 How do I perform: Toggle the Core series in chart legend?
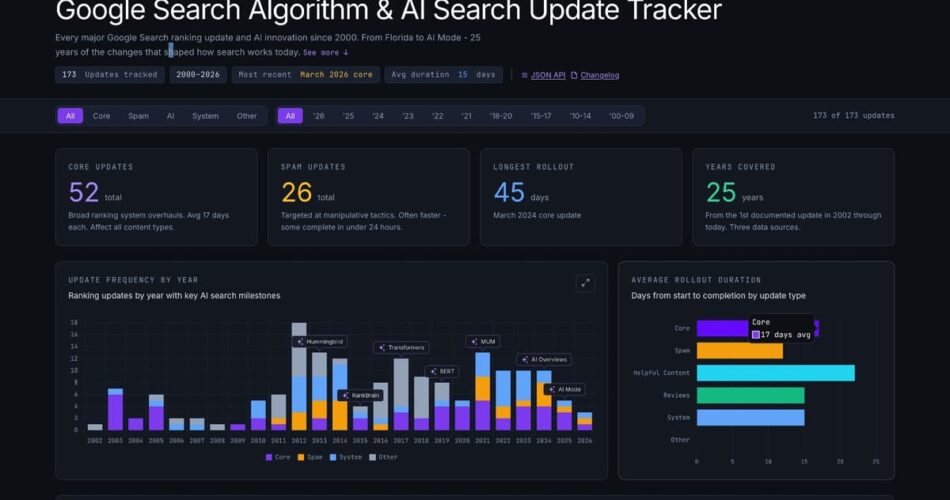click(277, 457)
